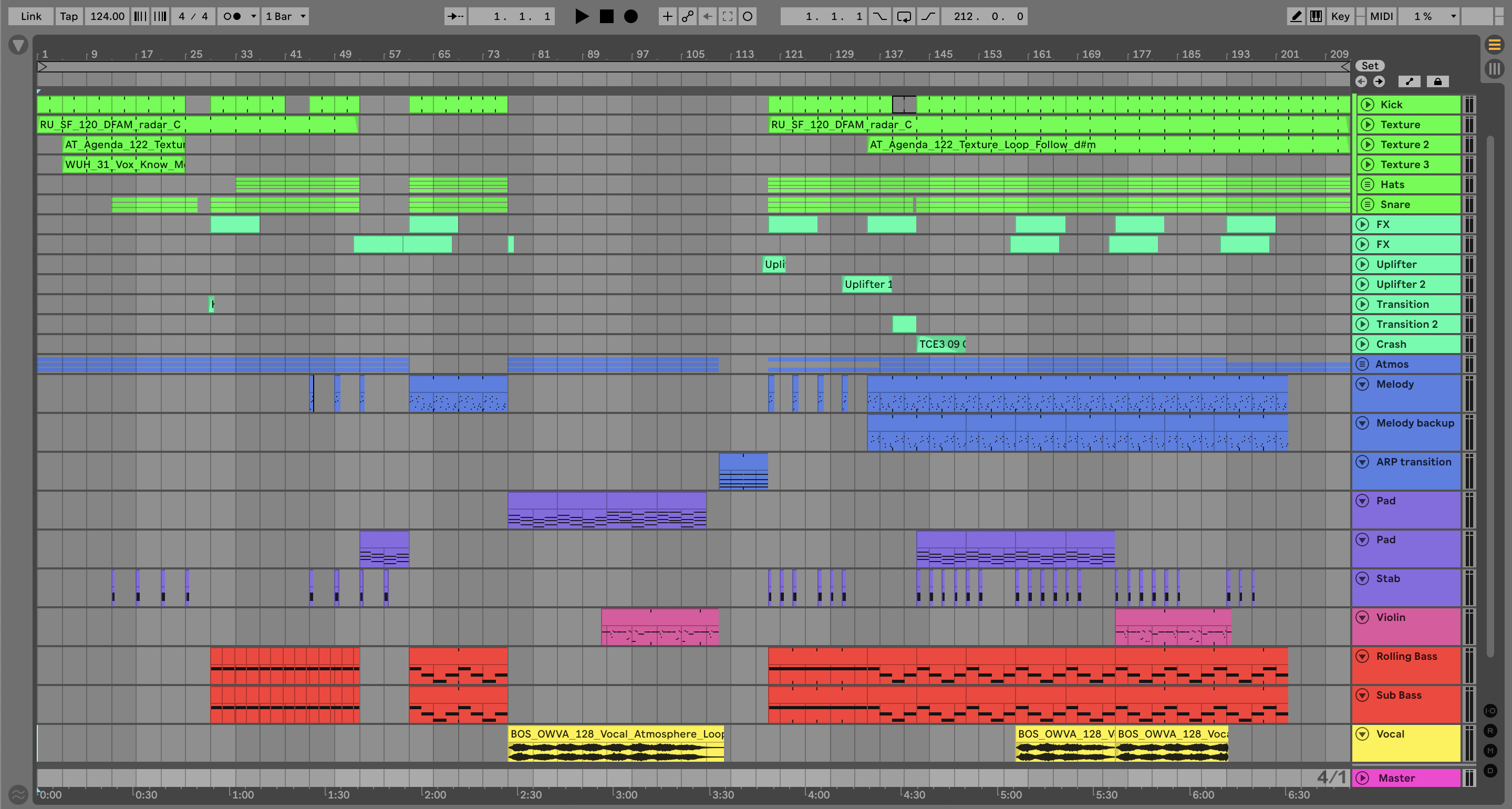This screenshot has width=1512, height=809.
Task: Click the Play button in transport
Action: (x=581, y=16)
